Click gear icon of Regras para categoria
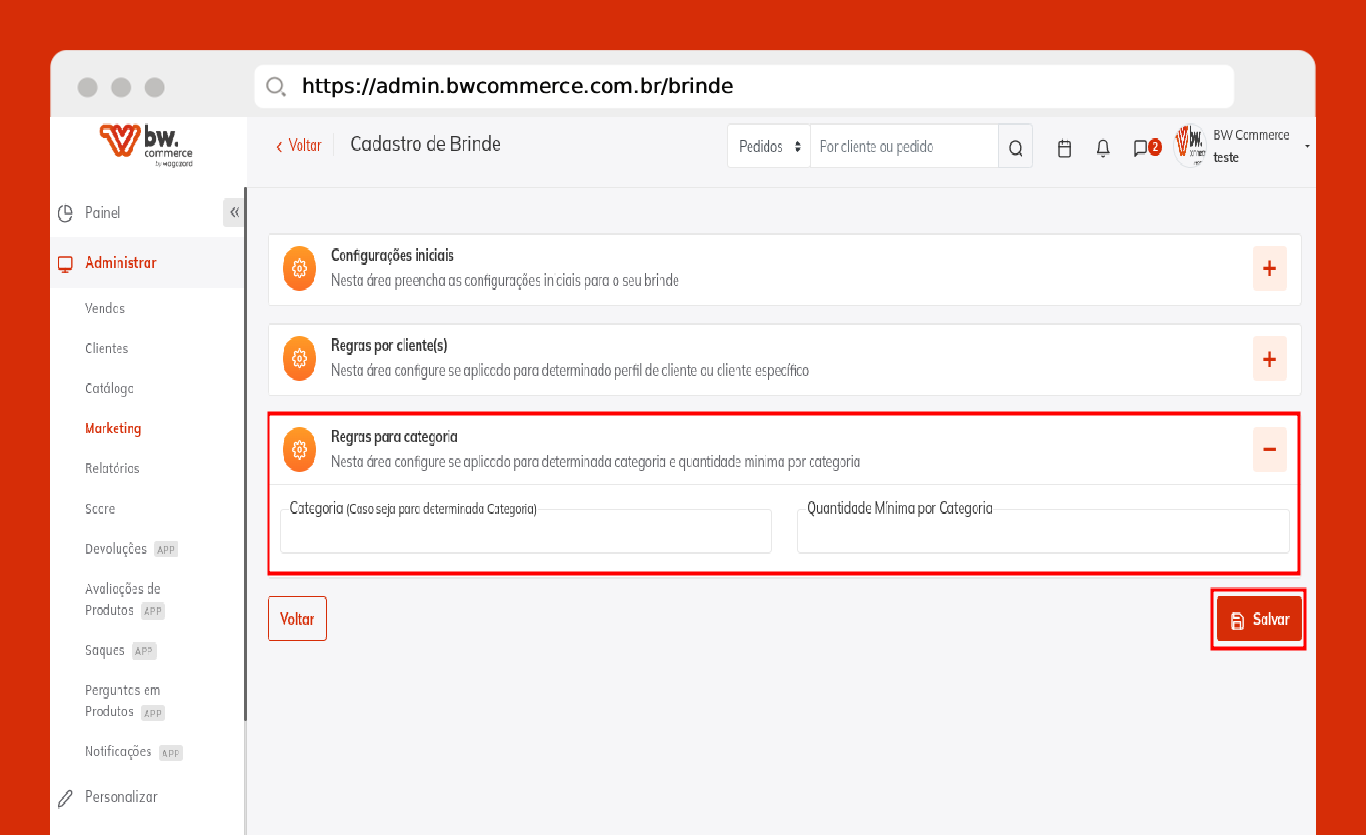The width and height of the screenshot is (1366, 835). point(299,449)
